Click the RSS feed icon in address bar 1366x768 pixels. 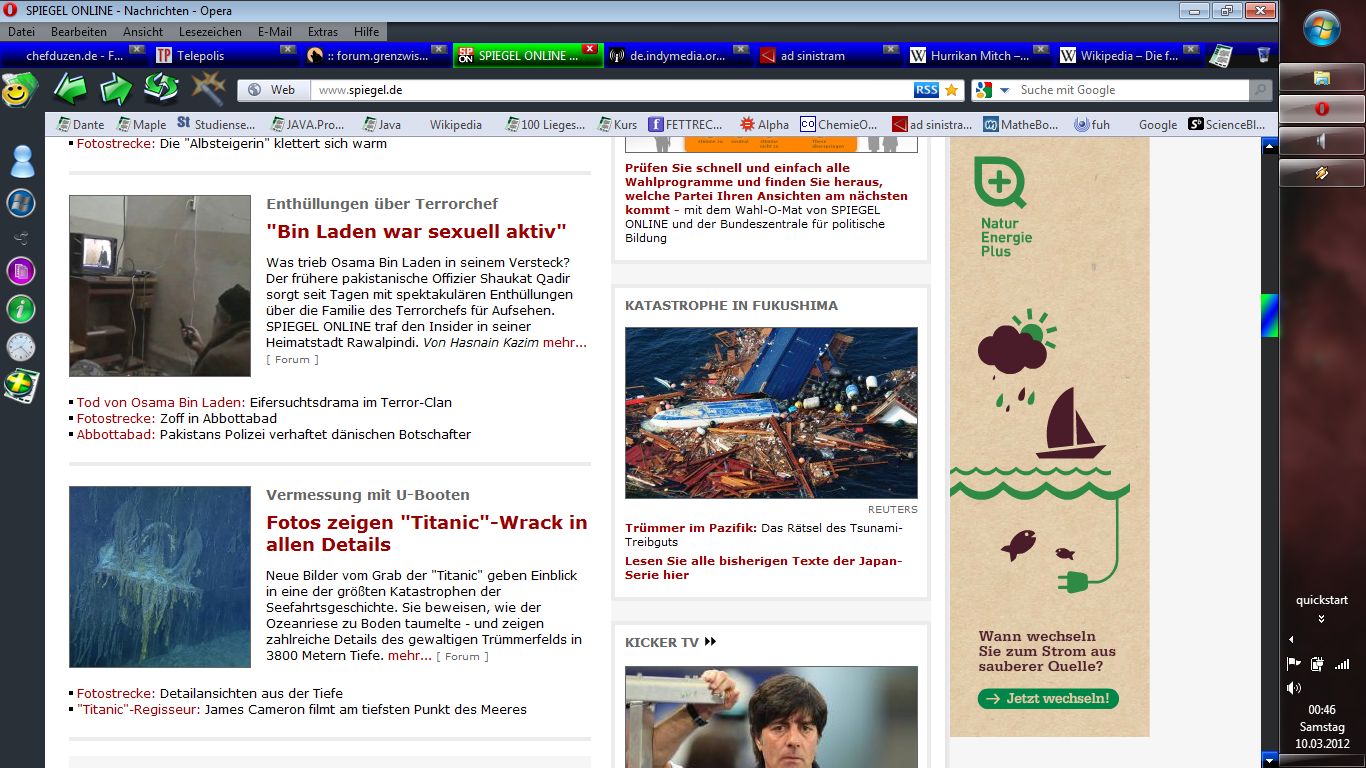[x=926, y=90]
